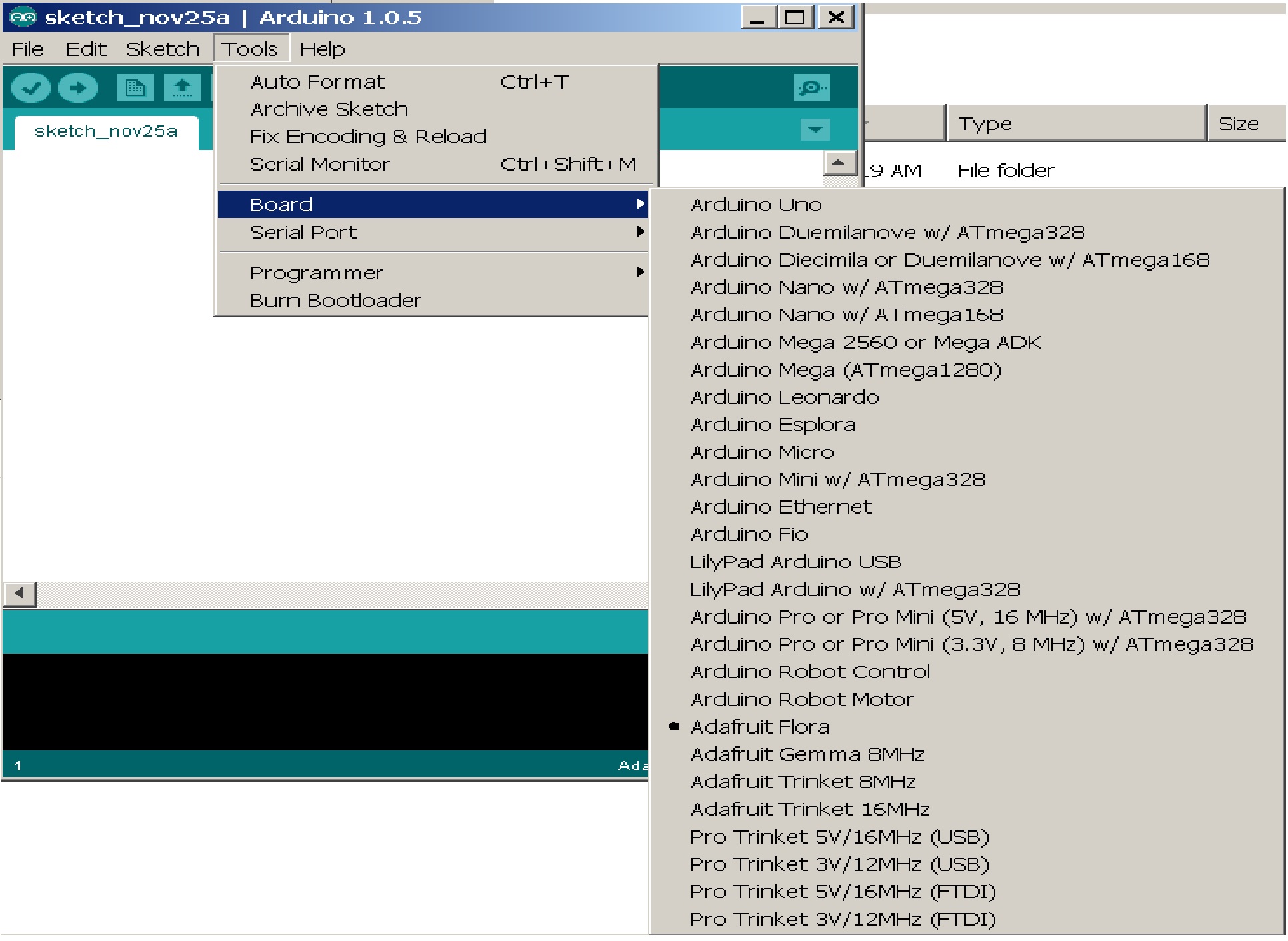This screenshot has height=941, width=1288.
Task: Open the File menu
Action: [x=27, y=49]
